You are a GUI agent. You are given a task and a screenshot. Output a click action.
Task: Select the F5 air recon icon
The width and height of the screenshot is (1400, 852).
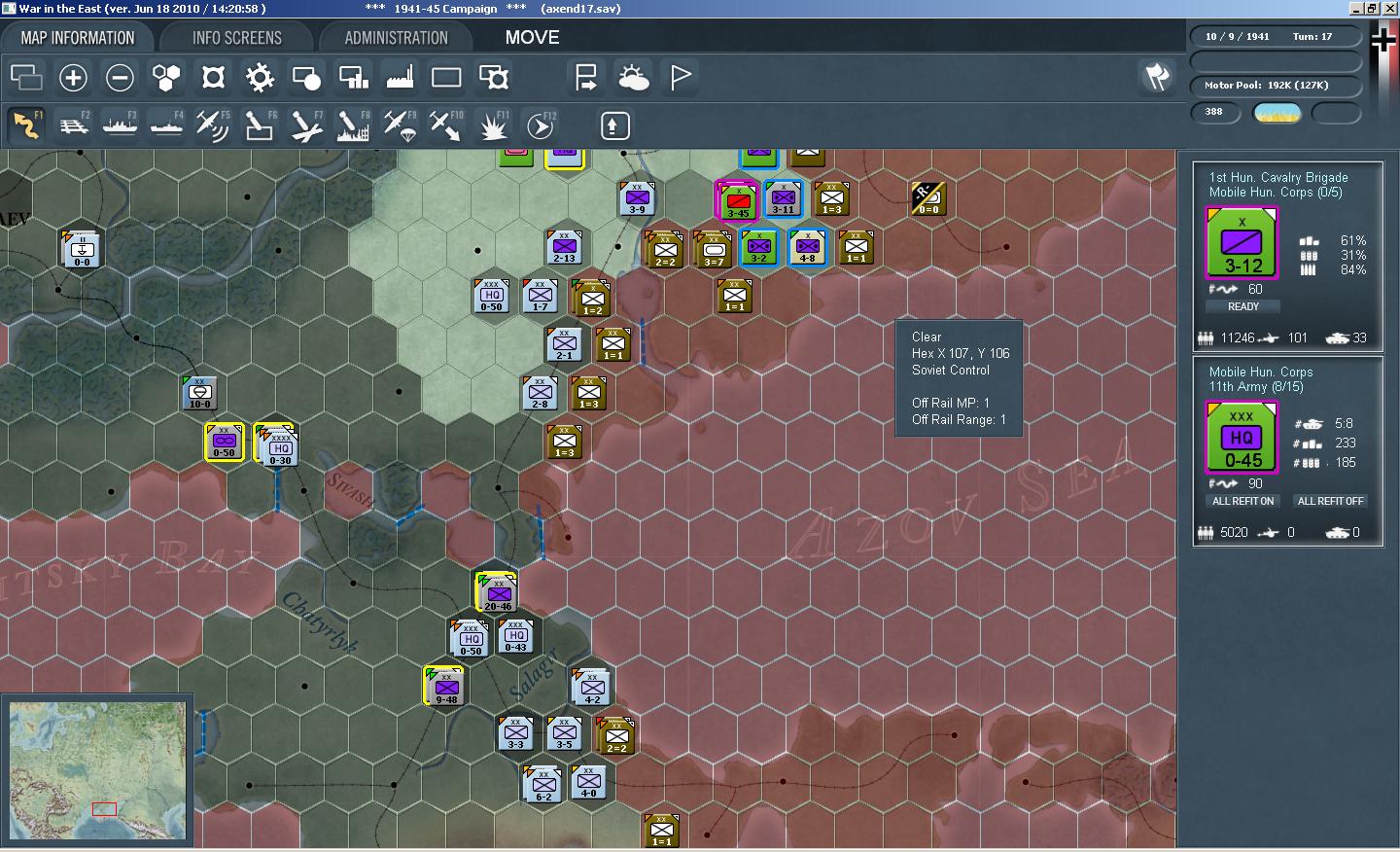coord(212,125)
